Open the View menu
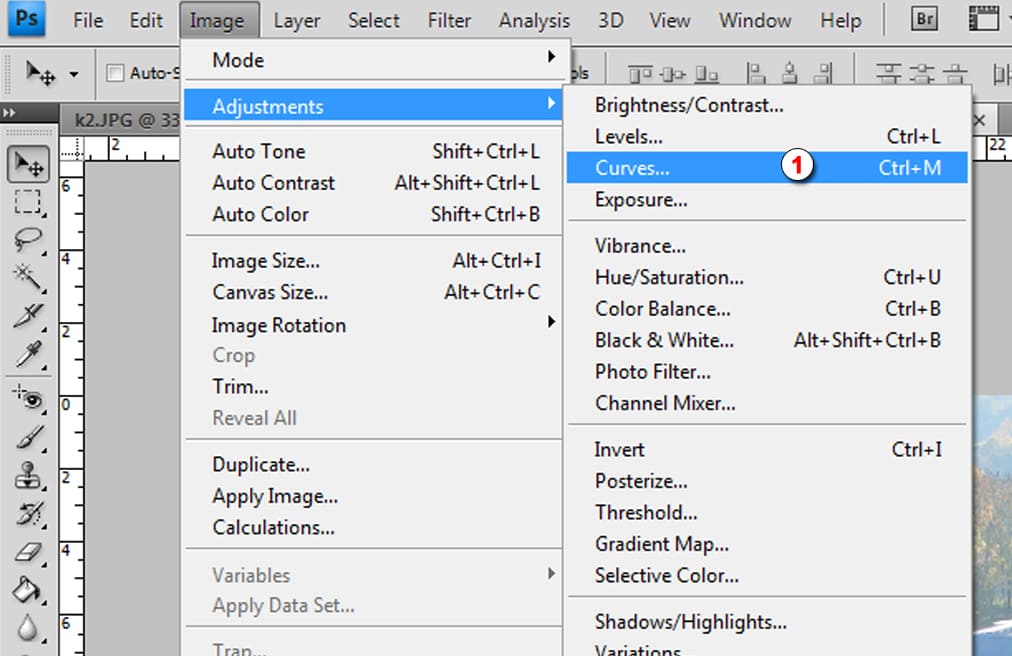 click(x=670, y=21)
